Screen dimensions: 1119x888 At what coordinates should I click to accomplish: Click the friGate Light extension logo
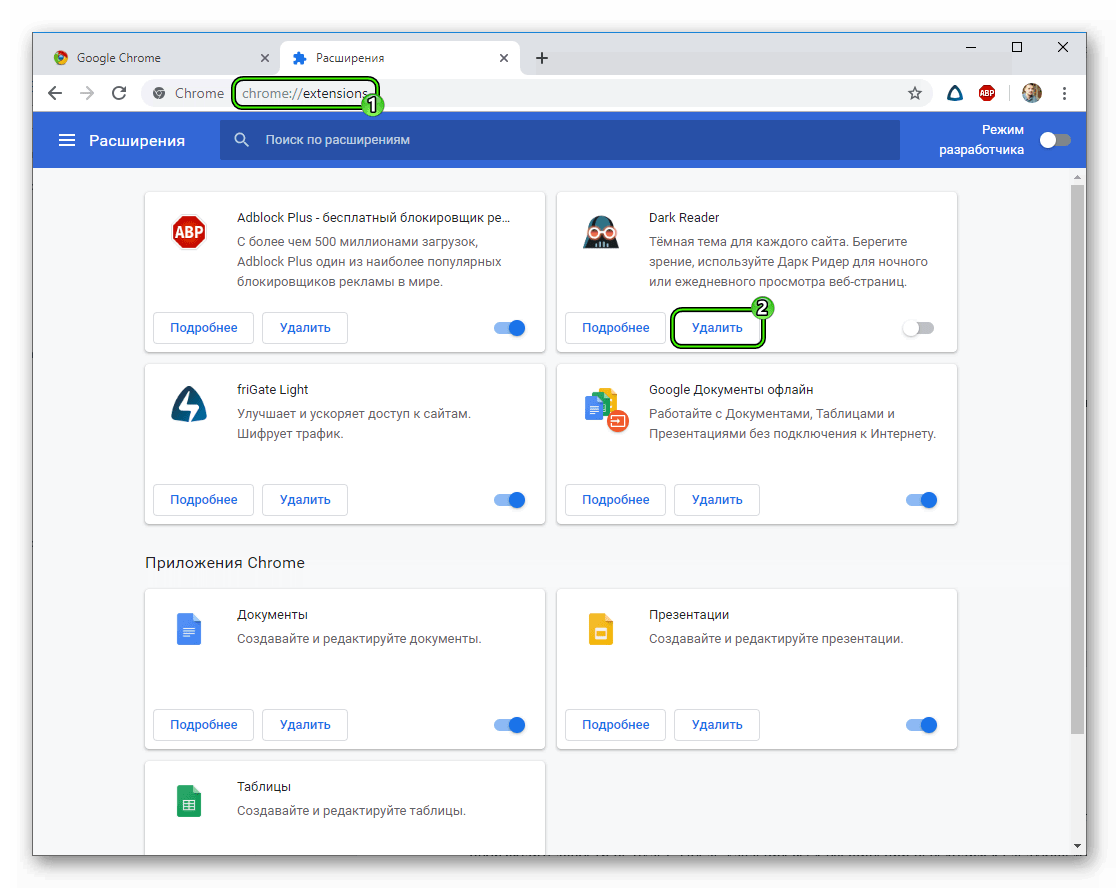point(189,404)
